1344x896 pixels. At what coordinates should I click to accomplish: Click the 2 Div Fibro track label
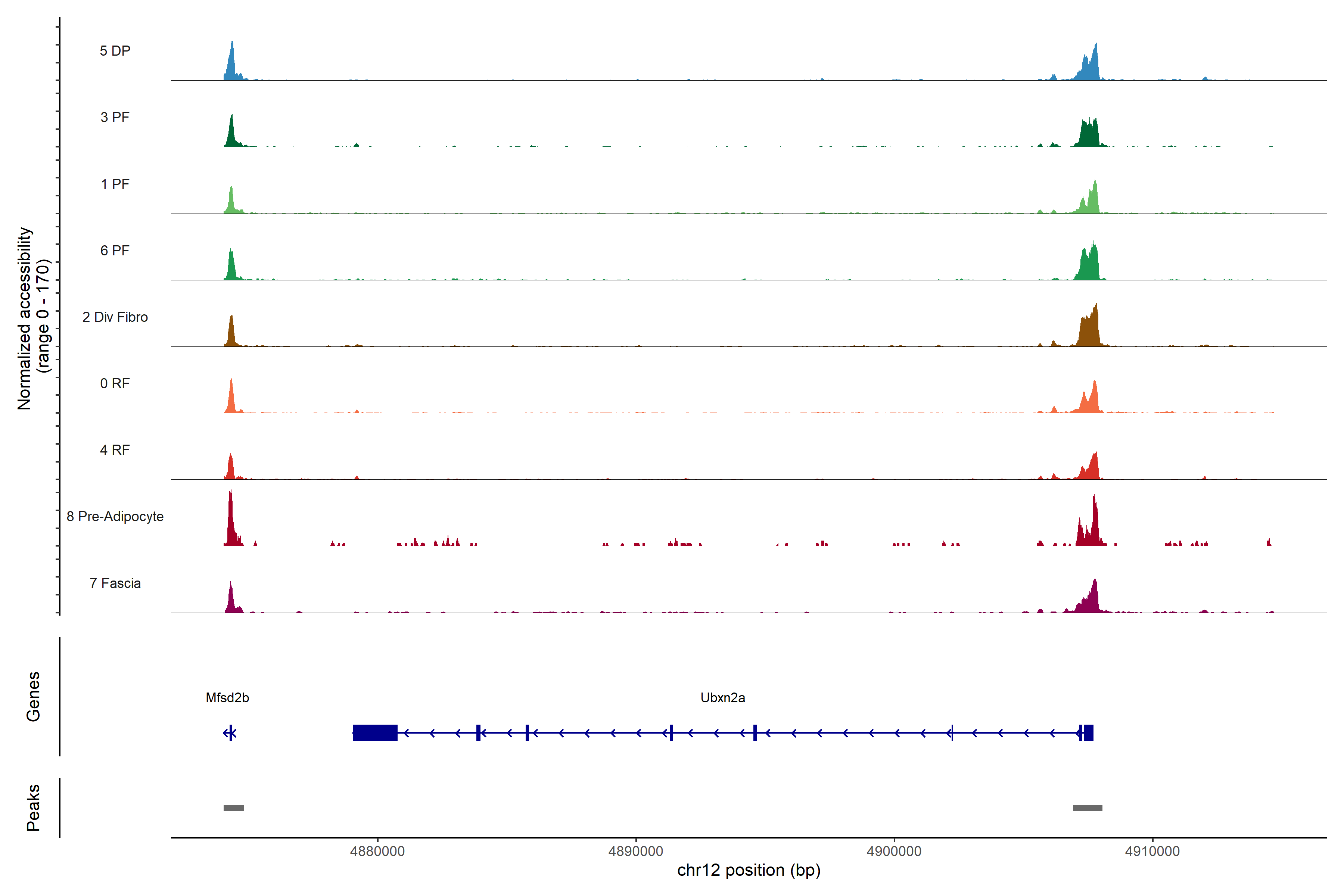pos(115,317)
